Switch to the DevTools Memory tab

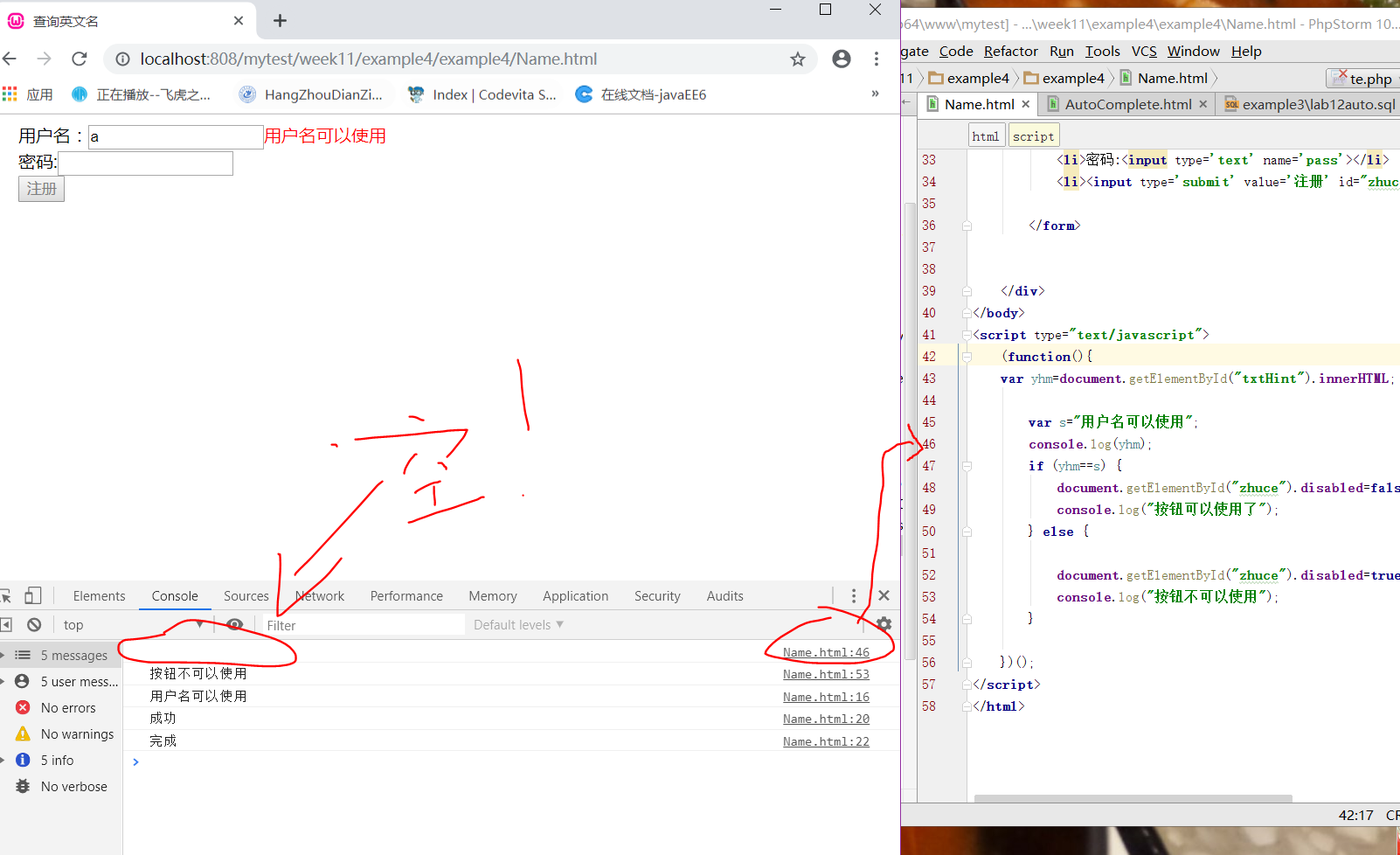pos(493,596)
